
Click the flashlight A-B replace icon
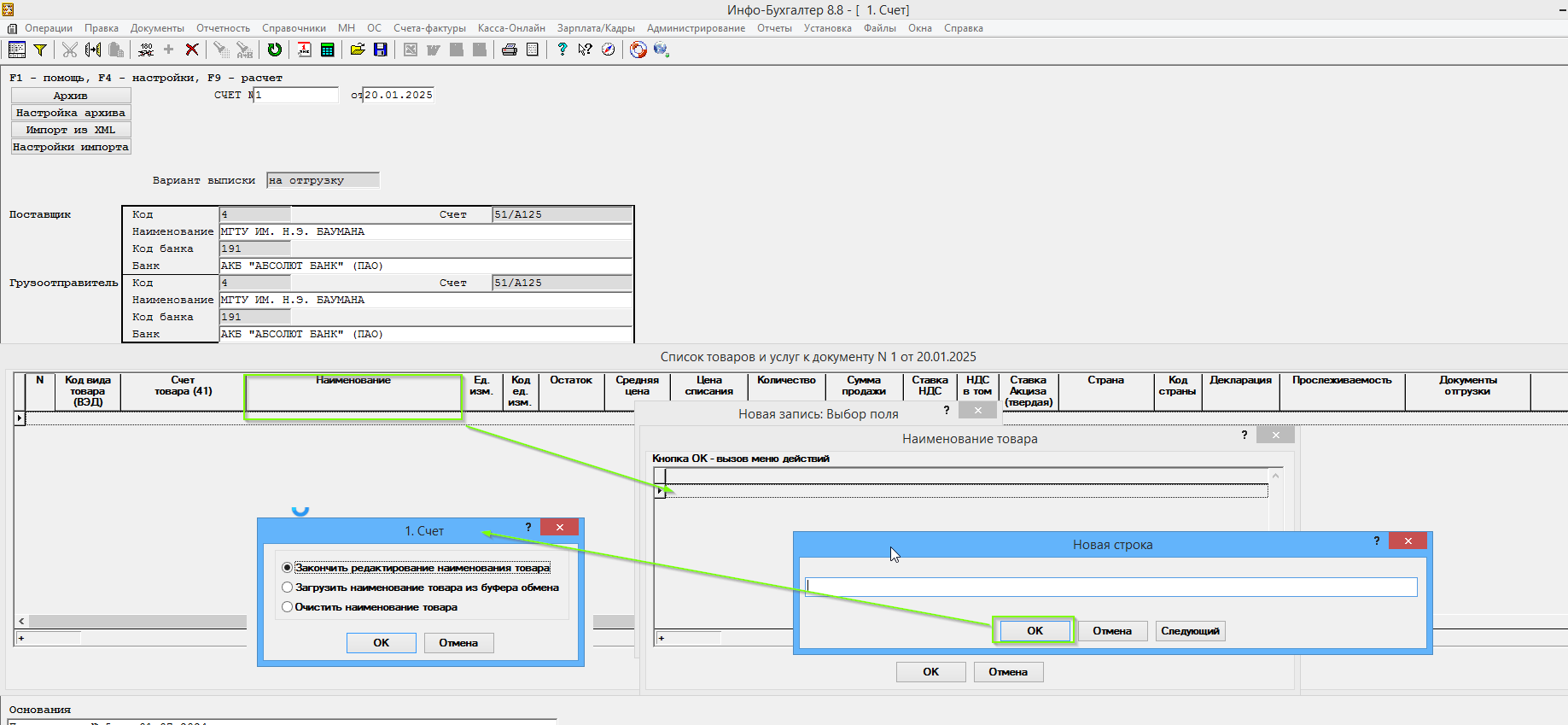point(244,50)
